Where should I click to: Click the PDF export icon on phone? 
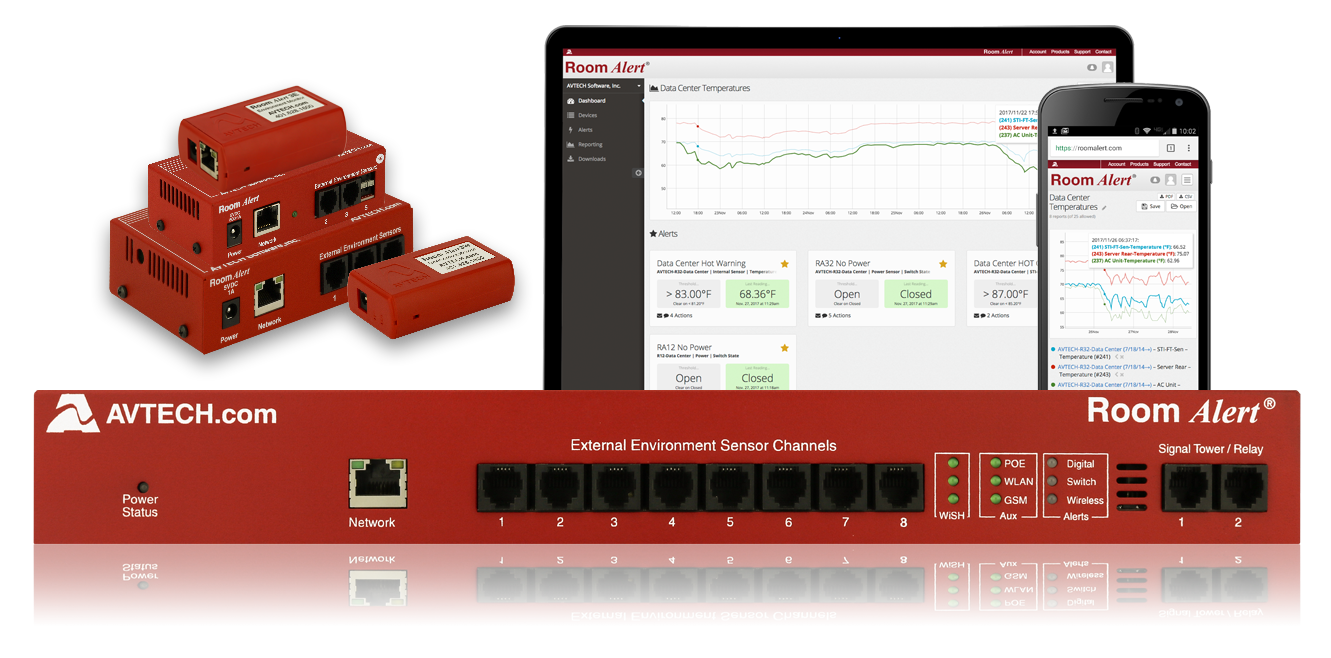1164,196
